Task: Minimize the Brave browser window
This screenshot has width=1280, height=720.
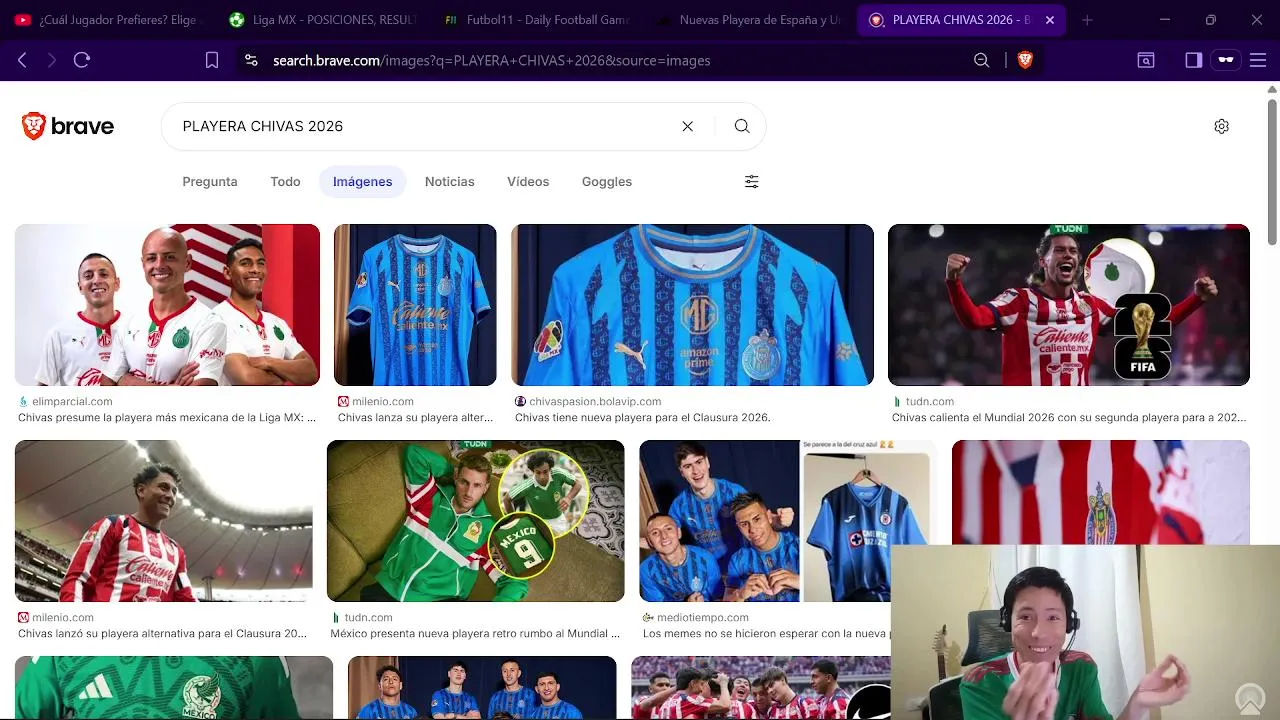Action: tap(1165, 20)
